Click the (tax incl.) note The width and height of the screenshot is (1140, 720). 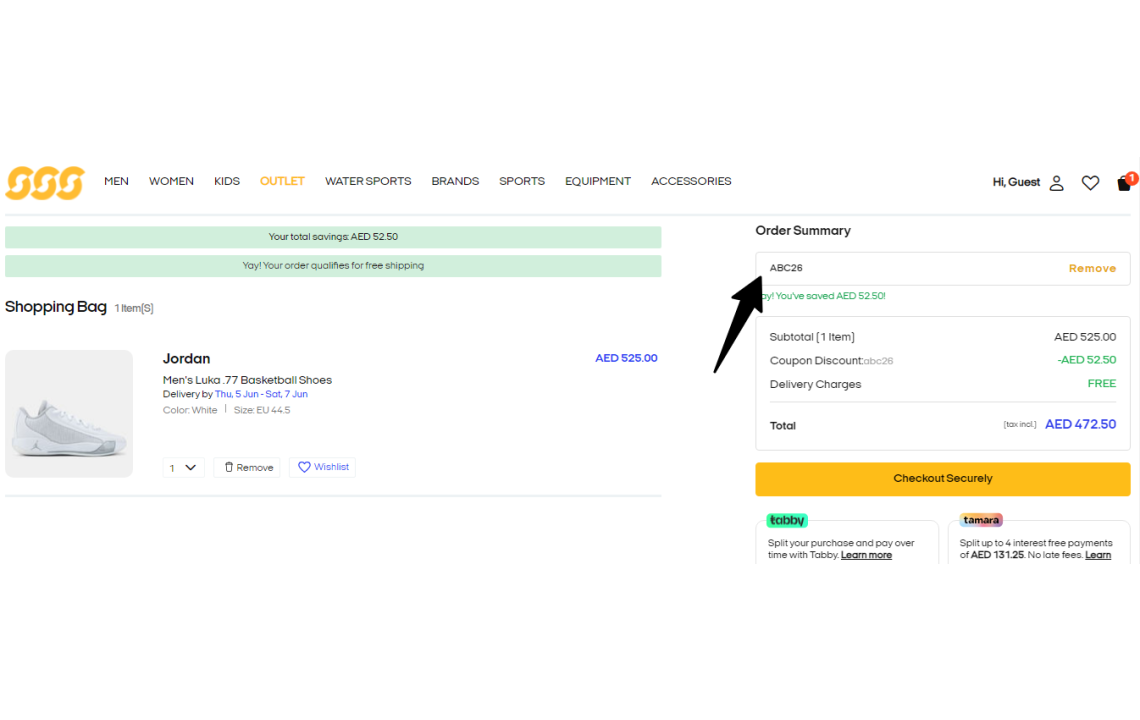tap(1019, 424)
